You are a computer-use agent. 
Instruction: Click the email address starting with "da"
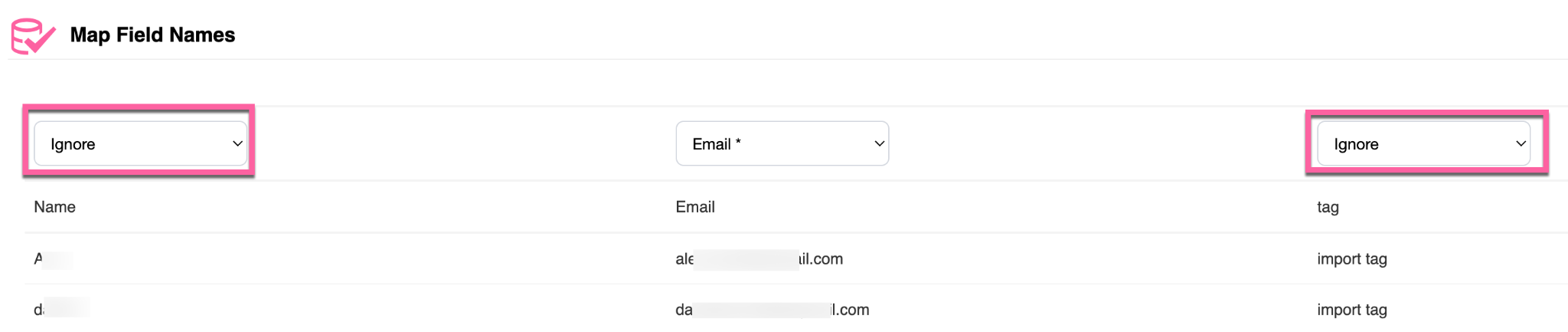[x=772, y=310]
